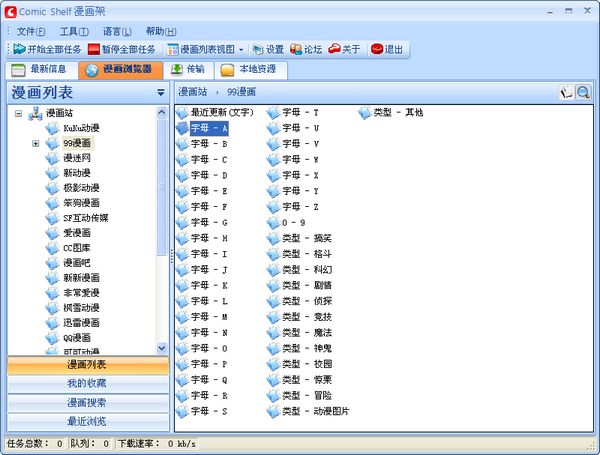The width and height of the screenshot is (600, 455).
Task: Select QQ漫画 in the site tree
Action: [77, 338]
